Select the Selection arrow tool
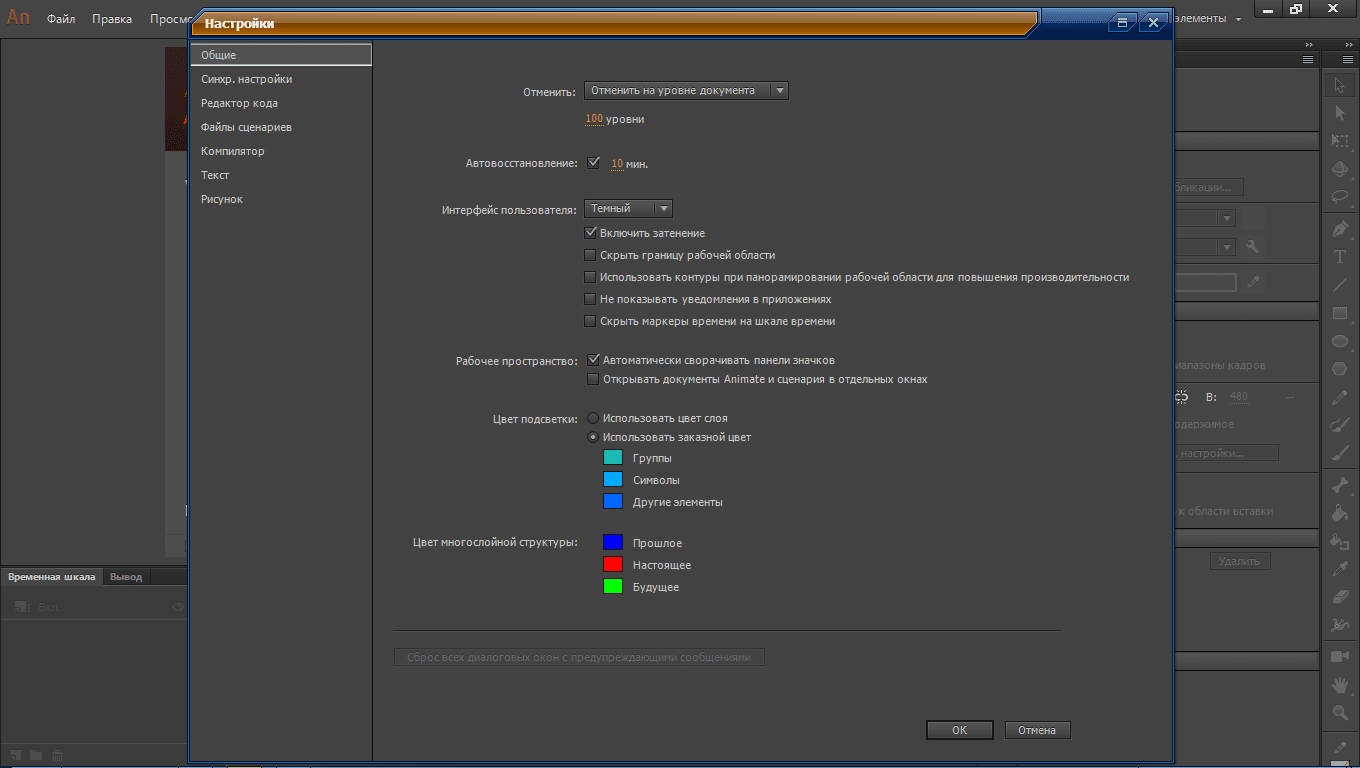This screenshot has width=1360, height=768. 1340,86
